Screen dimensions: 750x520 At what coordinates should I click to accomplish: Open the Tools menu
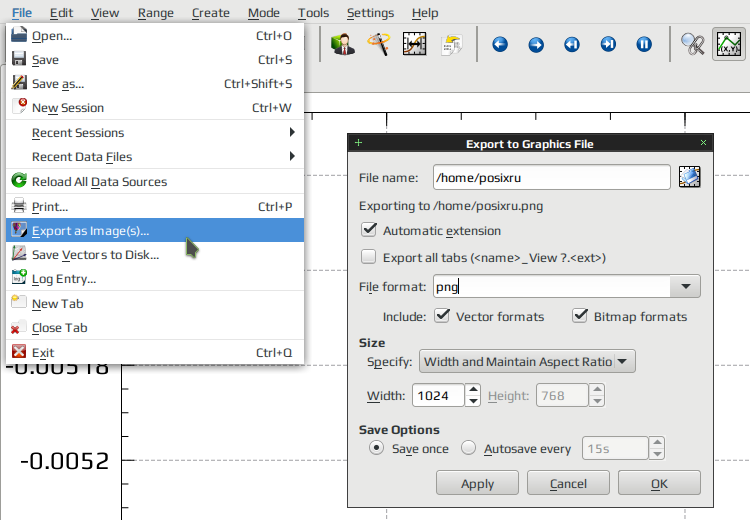(313, 13)
